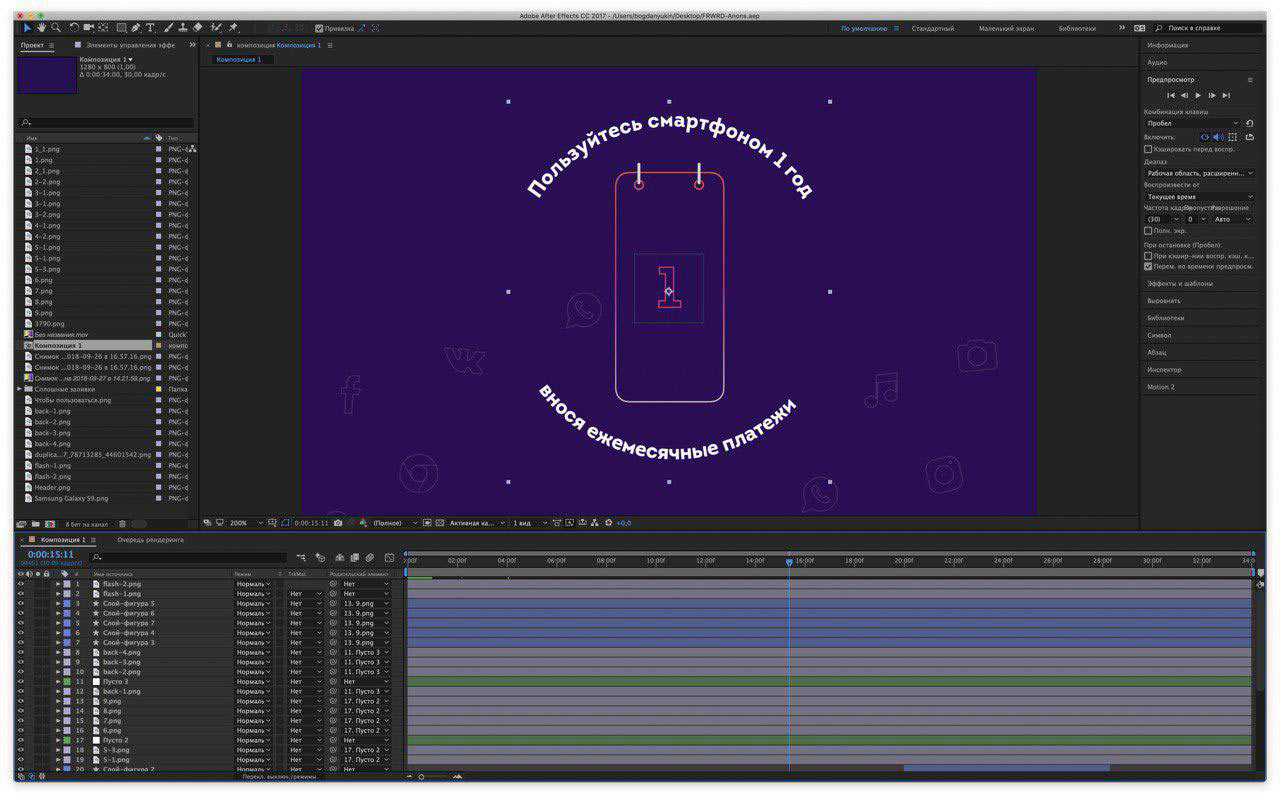Expand the Слой-фигура 5 layer properties

click(x=59, y=604)
